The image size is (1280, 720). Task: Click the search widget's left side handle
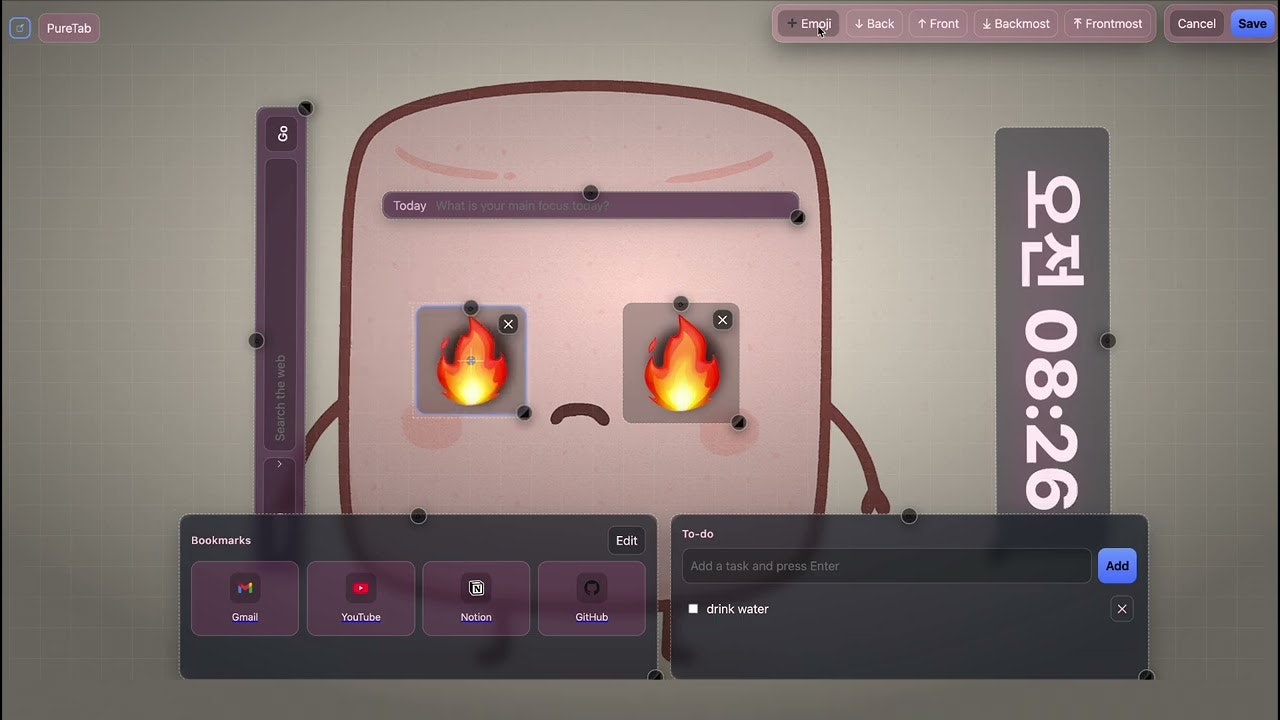click(x=256, y=341)
